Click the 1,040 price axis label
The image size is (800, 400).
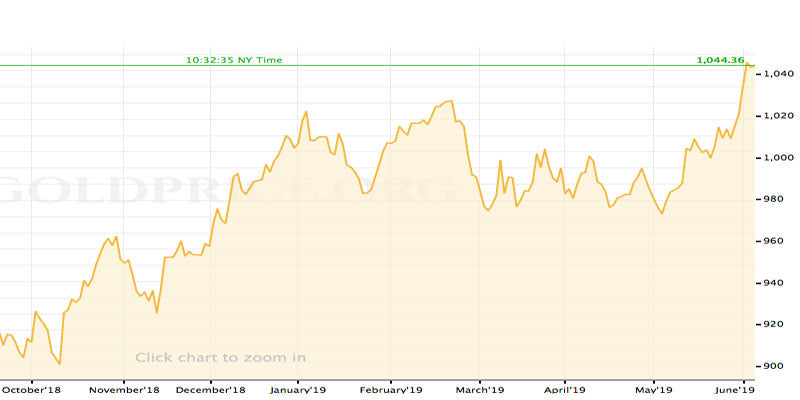[779, 74]
